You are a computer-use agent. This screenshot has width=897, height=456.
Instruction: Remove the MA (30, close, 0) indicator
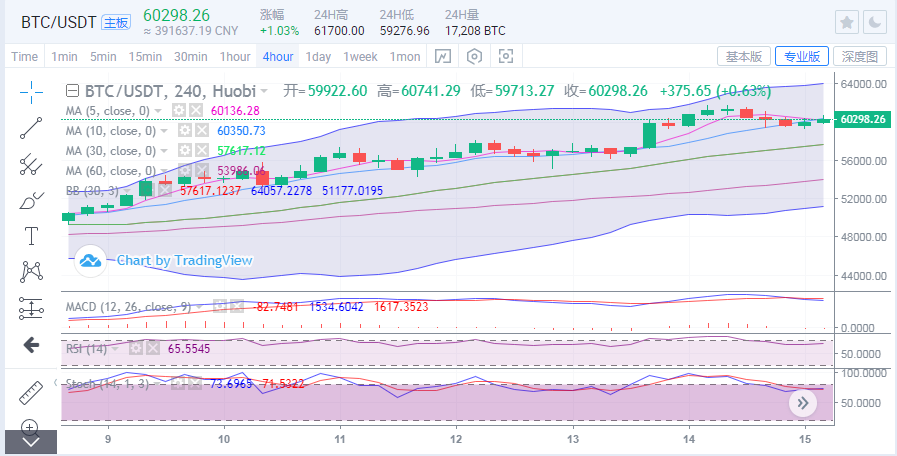[201, 150]
